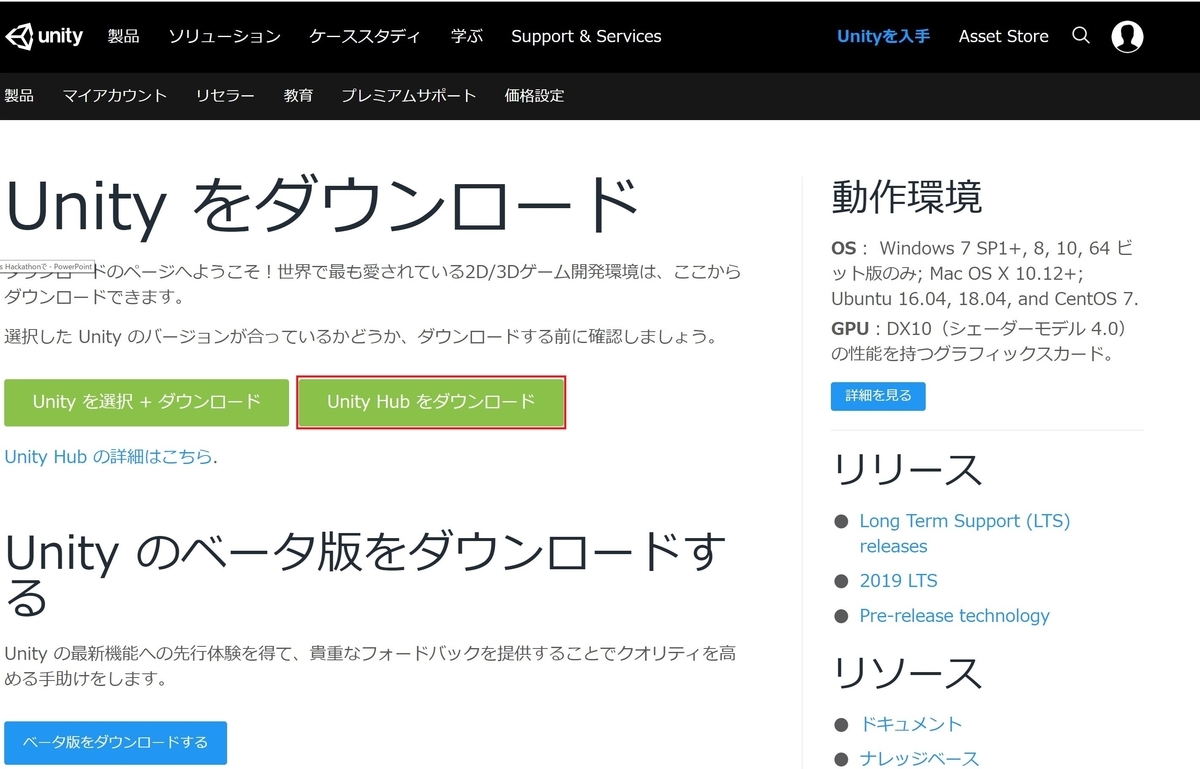The width and height of the screenshot is (1200, 769).
Task: Click the リリース heading
Action: coord(906,469)
